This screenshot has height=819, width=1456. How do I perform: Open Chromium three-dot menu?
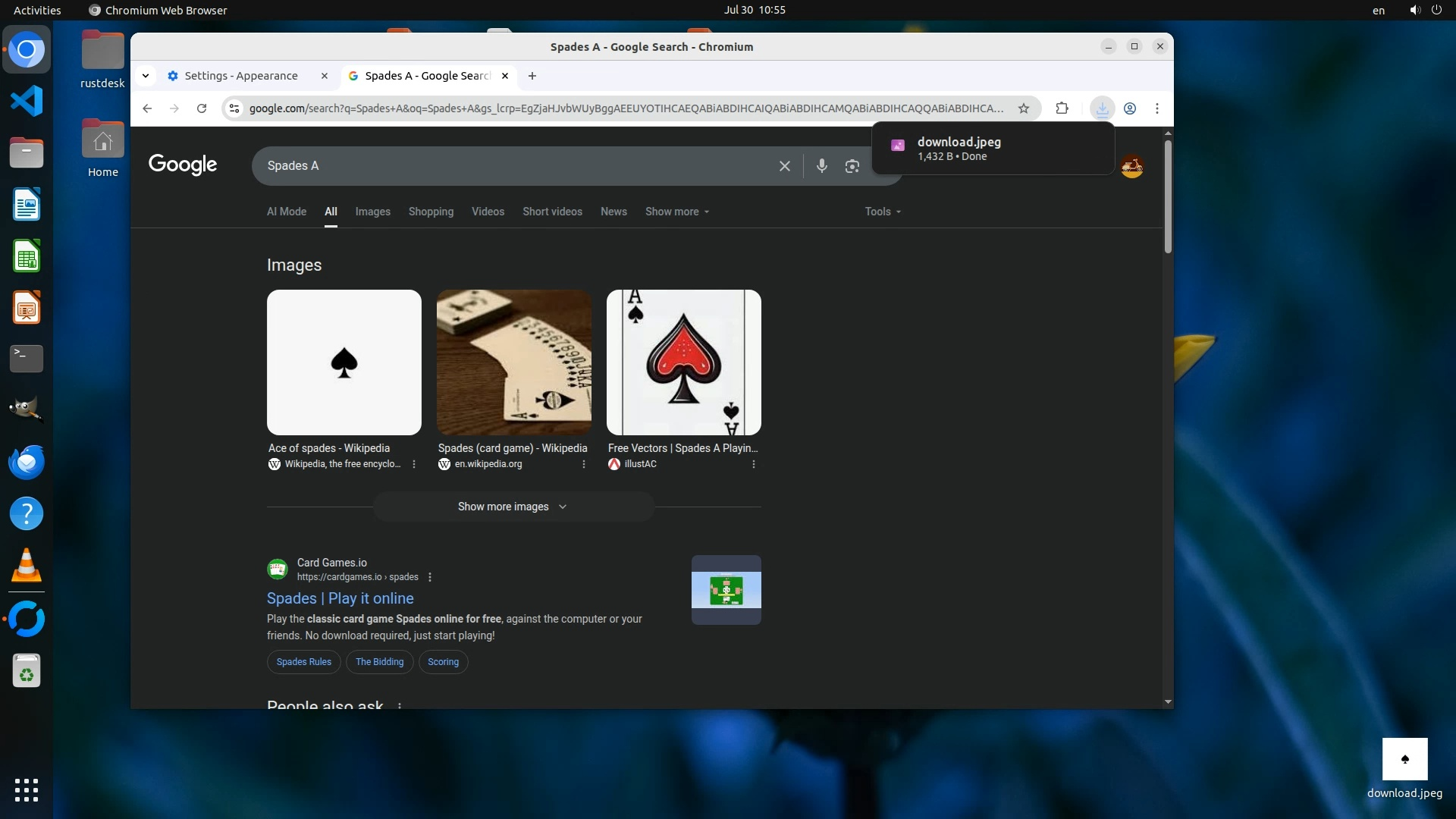[1156, 108]
